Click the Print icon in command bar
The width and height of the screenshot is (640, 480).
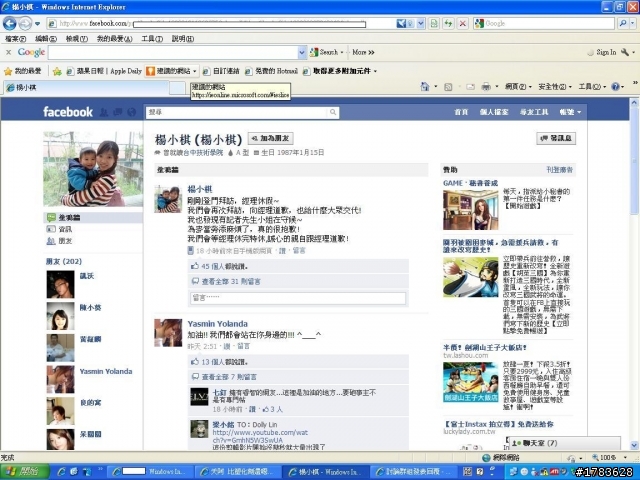(x=486, y=87)
